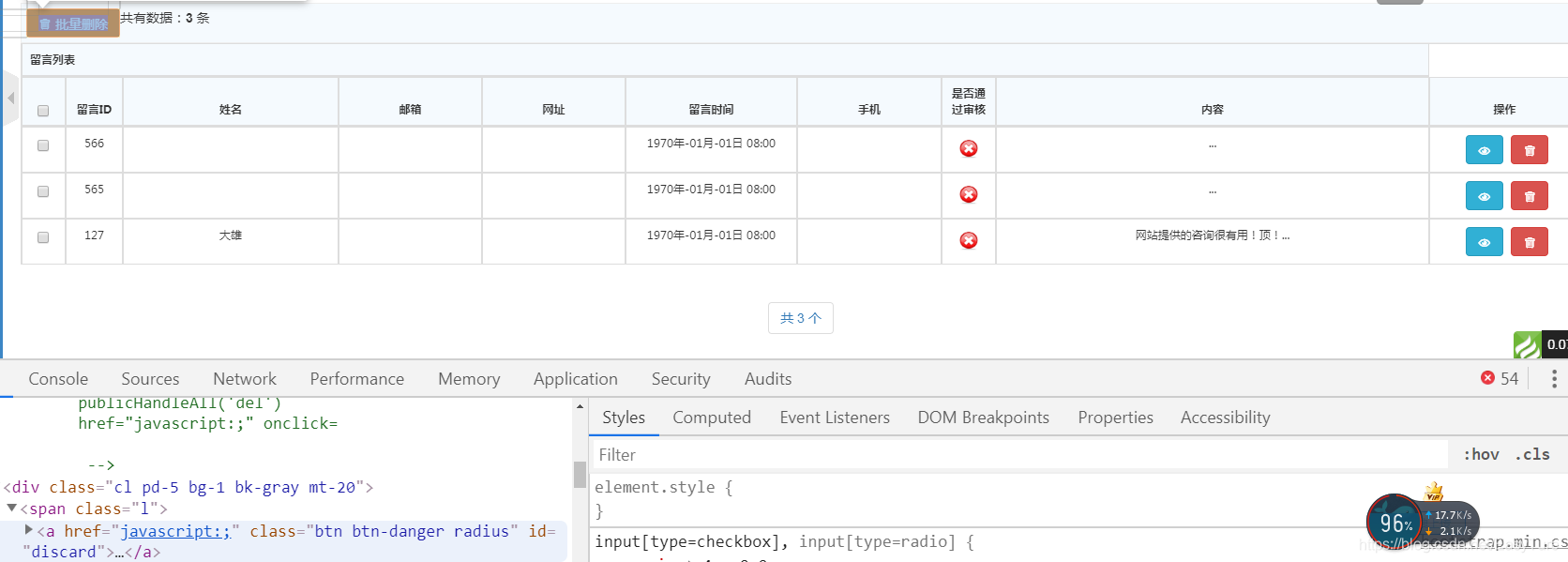Screen dimensions: 1568x562
Task: Click the red audit status icon for row 566
Action: point(969,148)
